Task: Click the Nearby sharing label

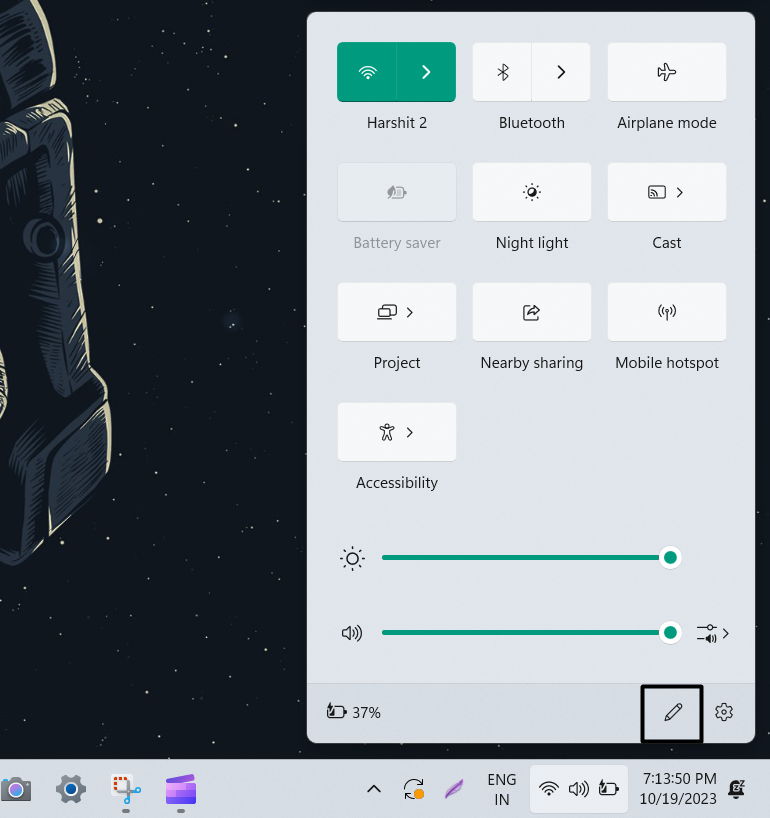Action: (x=532, y=363)
